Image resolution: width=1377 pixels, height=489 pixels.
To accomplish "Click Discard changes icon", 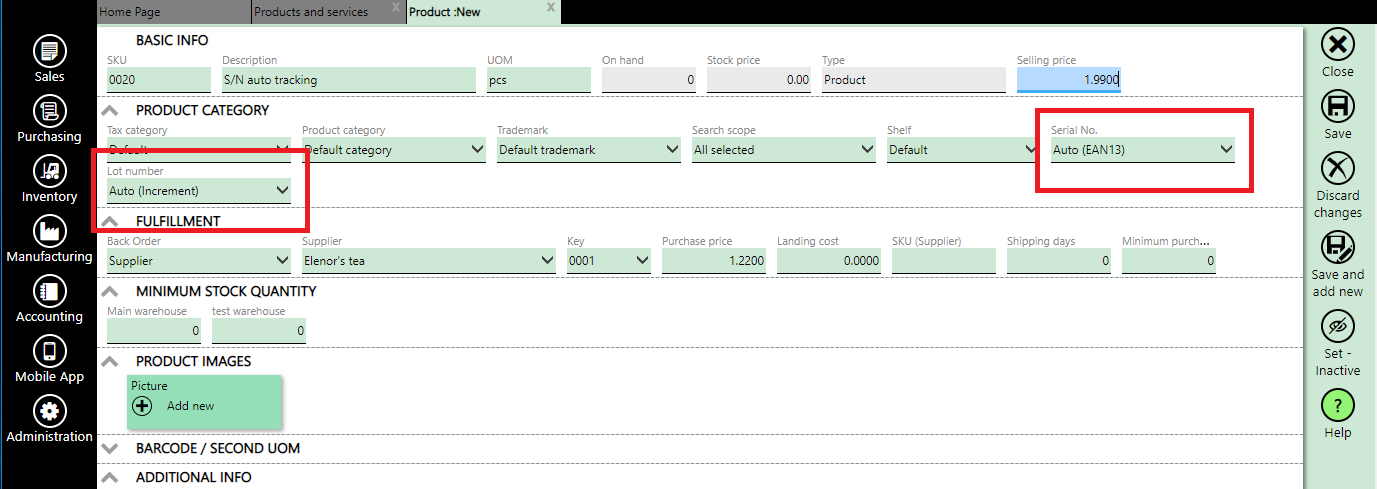I will coord(1337,168).
